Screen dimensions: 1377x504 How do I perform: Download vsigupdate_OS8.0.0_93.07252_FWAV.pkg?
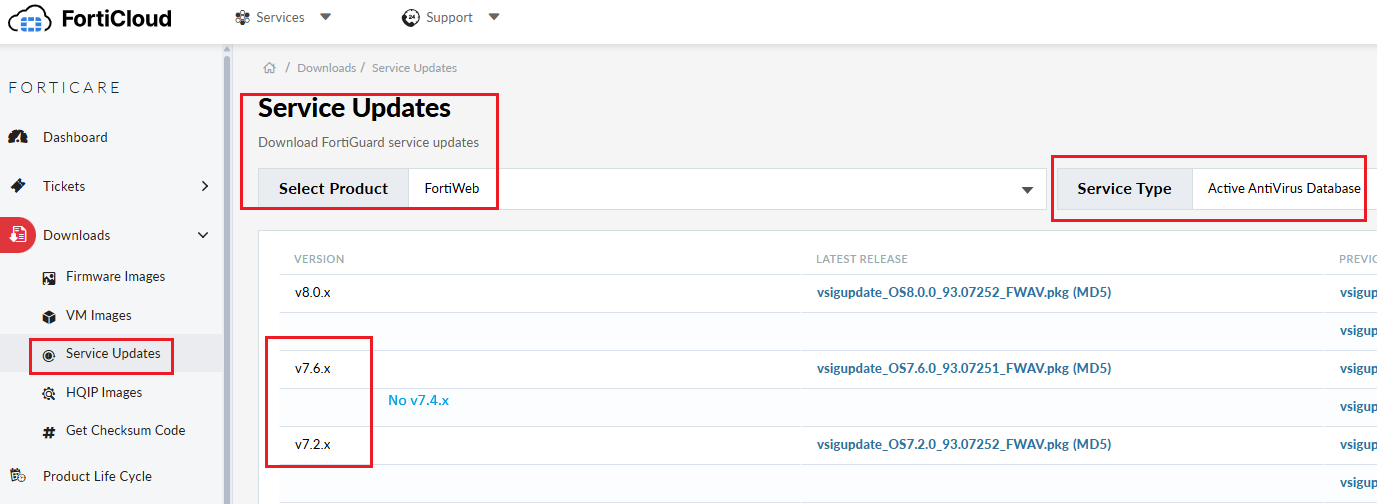pos(964,293)
